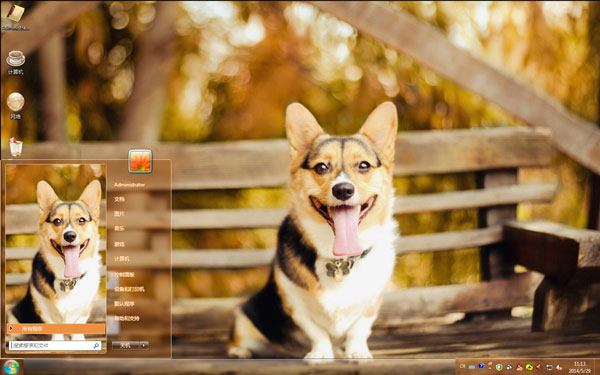Click the muted volume tray icon
This screenshot has width=600, height=375.
pos(559,367)
